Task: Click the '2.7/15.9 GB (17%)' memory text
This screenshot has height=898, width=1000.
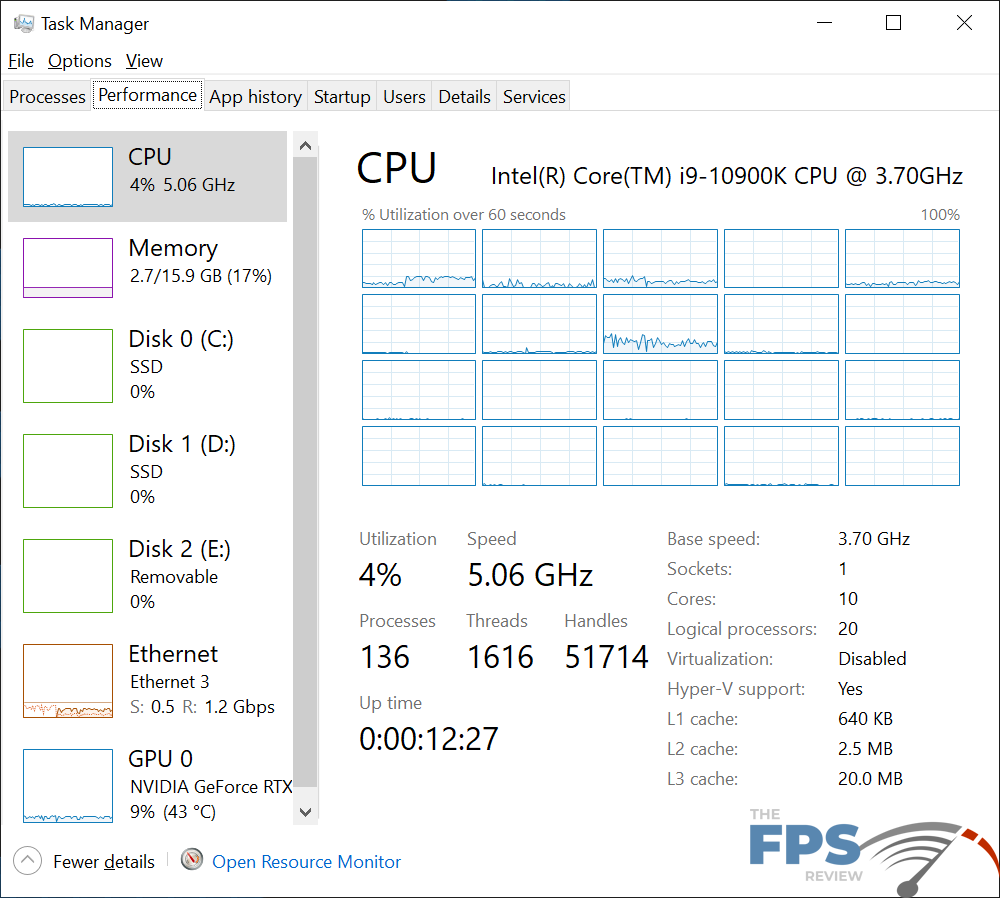Action: click(201, 276)
